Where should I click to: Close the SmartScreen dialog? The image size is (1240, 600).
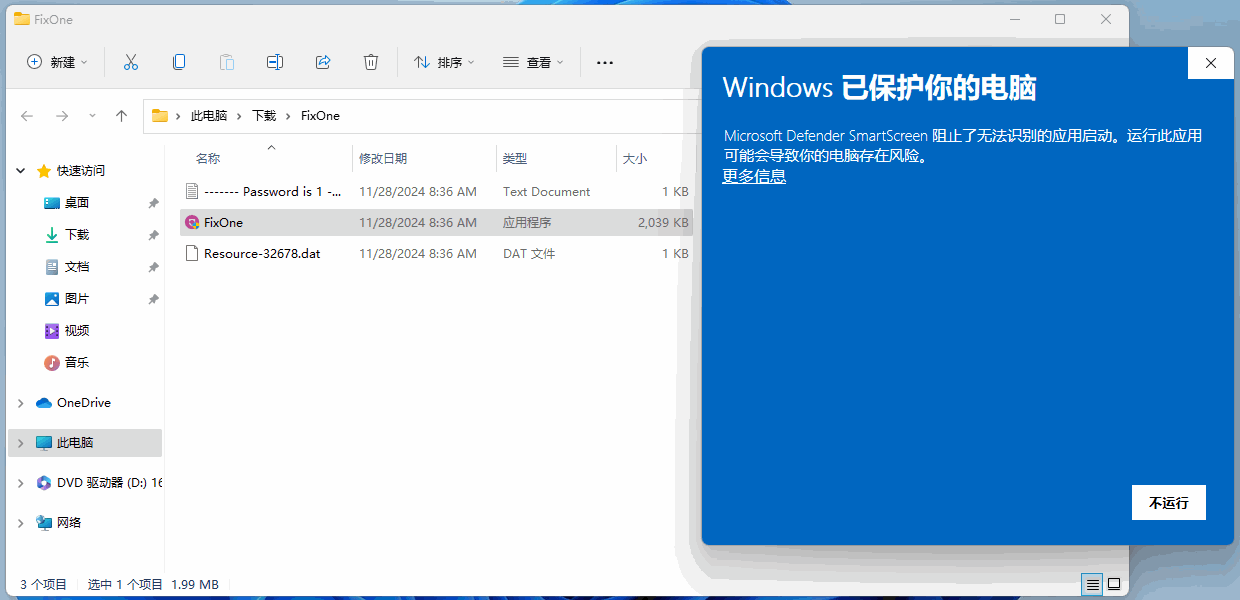pyautogui.click(x=1211, y=63)
